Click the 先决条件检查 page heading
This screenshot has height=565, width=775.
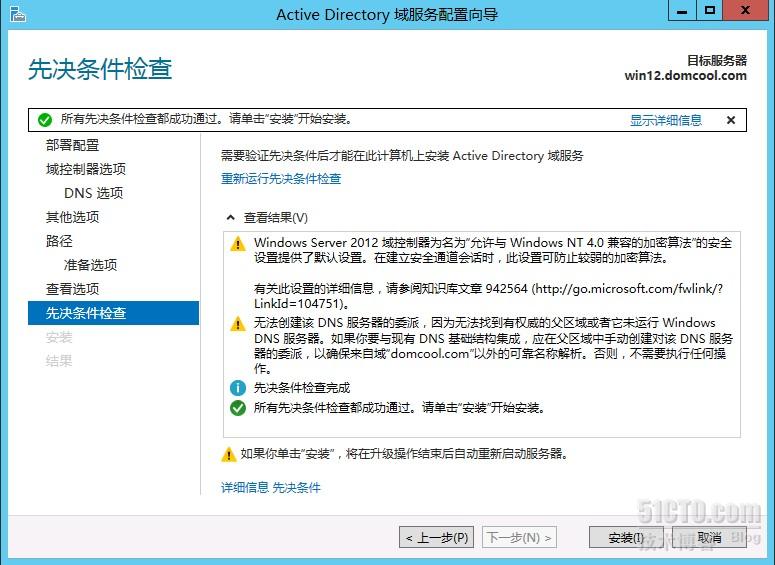(x=100, y=69)
